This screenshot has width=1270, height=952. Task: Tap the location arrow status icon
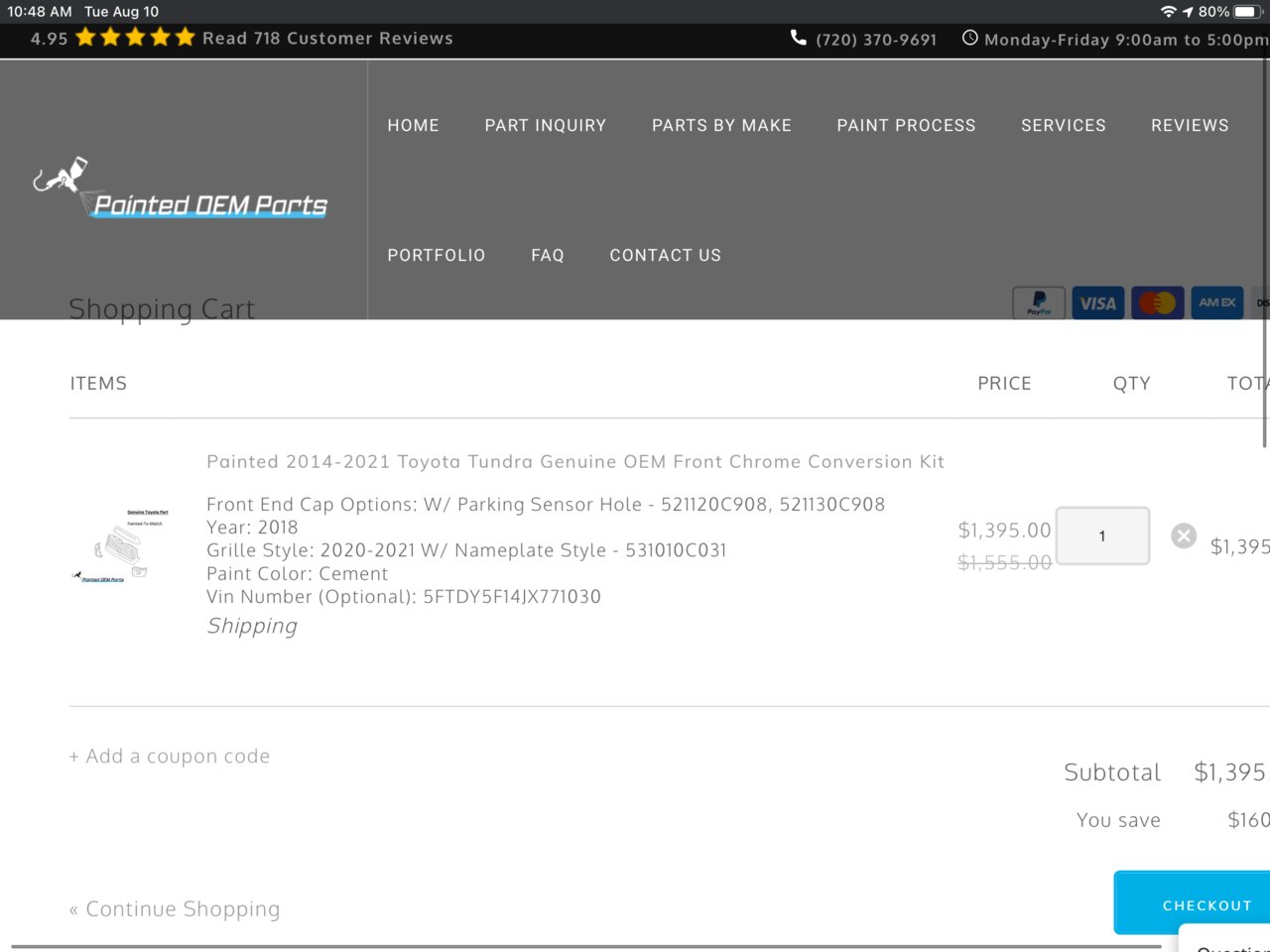pyautogui.click(x=1188, y=12)
